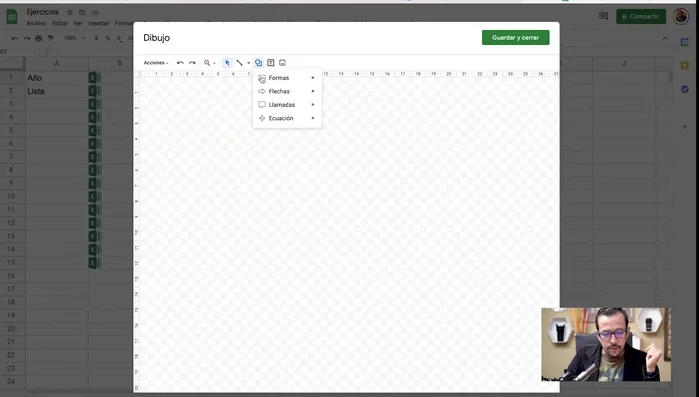This screenshot has height=397, width=699.
Task: Open the Flechas submenu
Action: [x=287, y=91]
